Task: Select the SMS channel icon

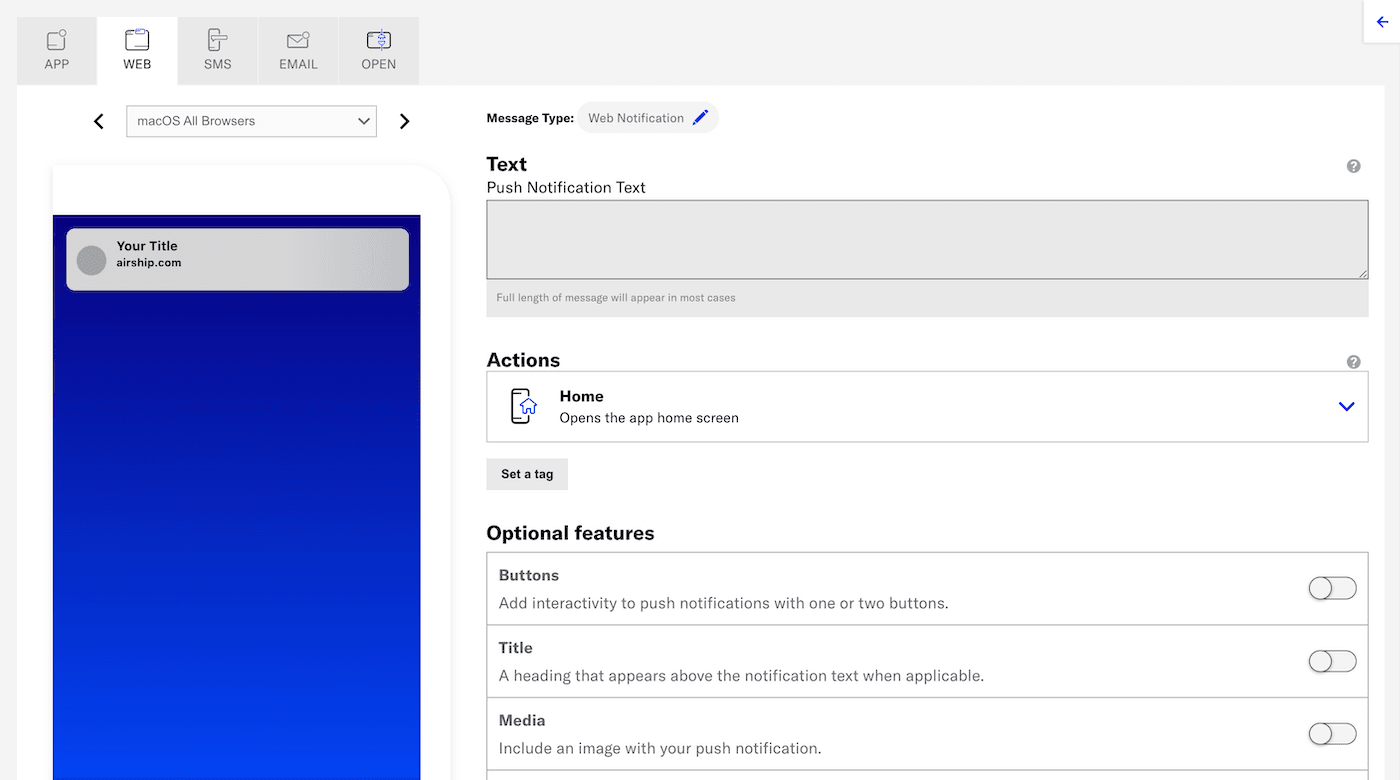Action: [x=217, y=40]
